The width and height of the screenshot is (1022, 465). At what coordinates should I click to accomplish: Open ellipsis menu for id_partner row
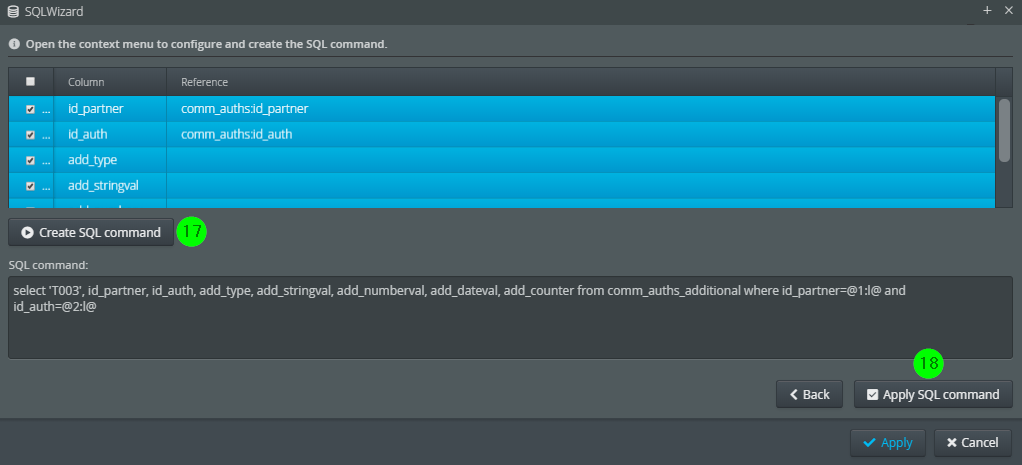(x=46, y=110)
